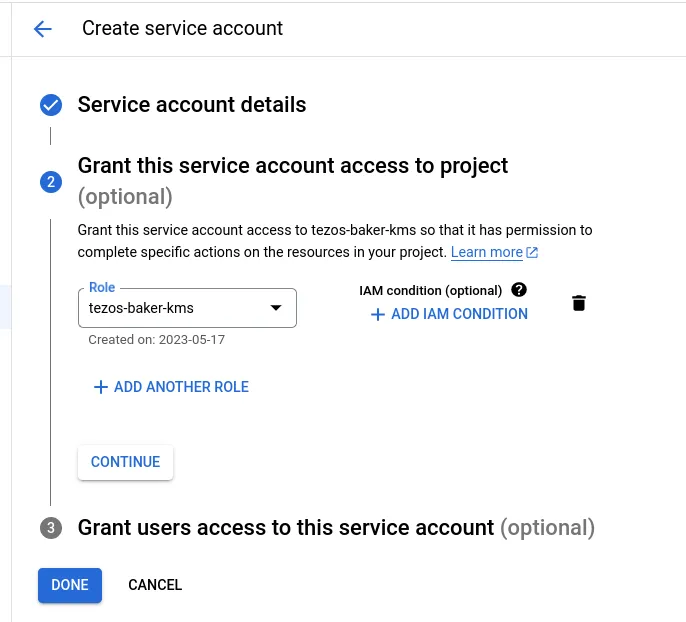Screen dimensions: 686x622
Task: Expand the Service account details step
Action: (x=192, y=105)
